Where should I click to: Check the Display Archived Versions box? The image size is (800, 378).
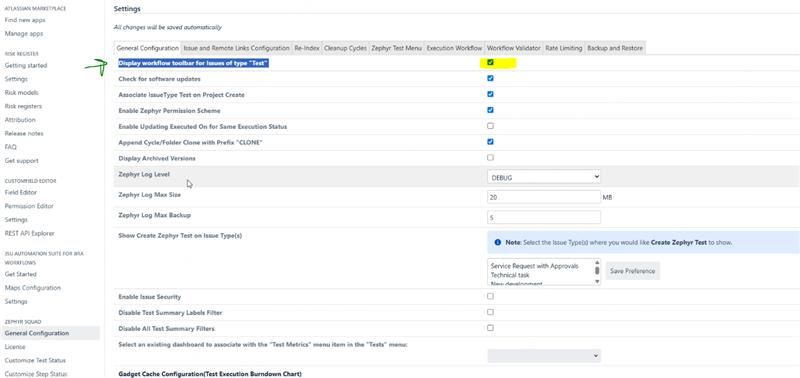click(490, 158)
